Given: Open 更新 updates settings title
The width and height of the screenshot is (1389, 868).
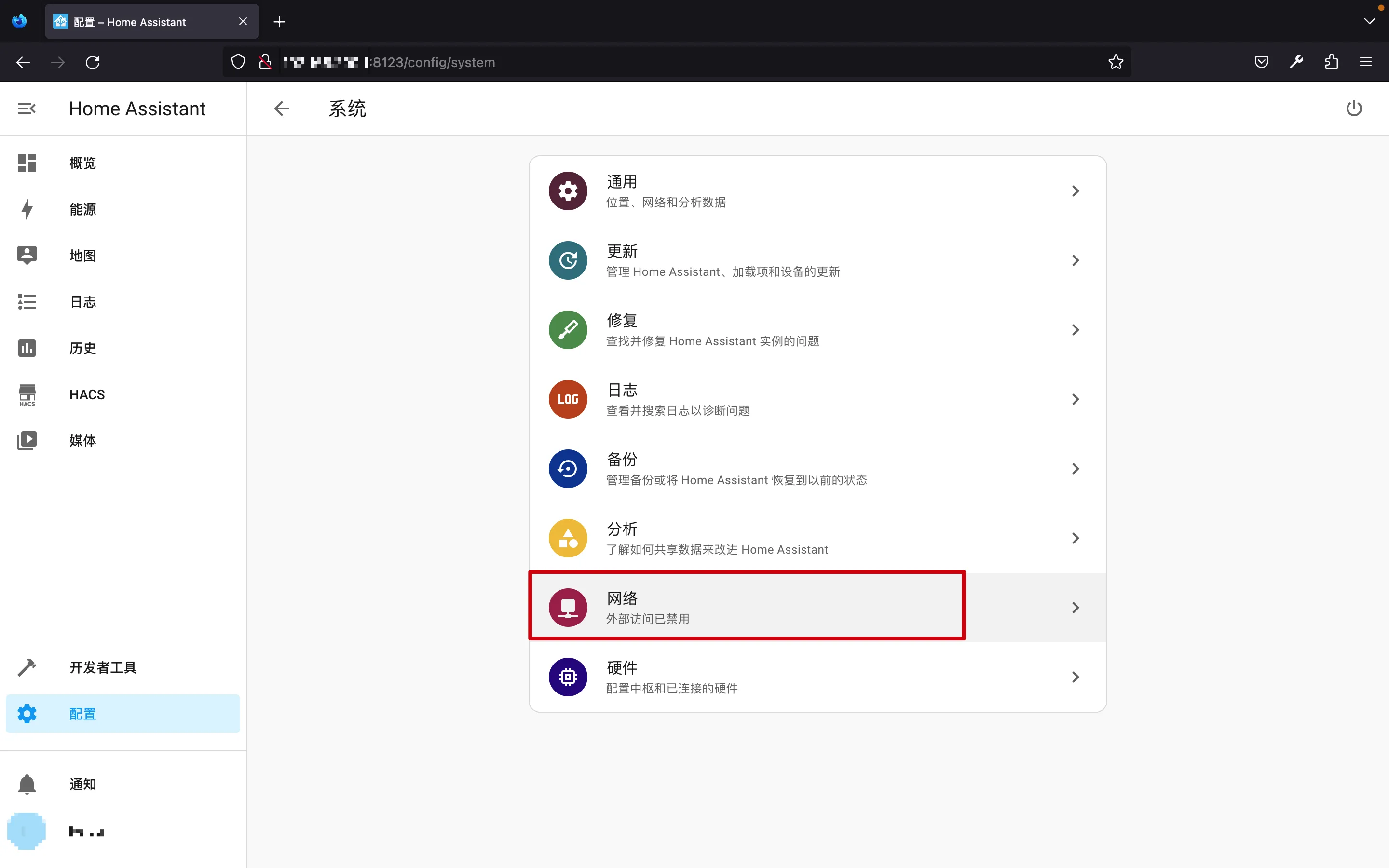Looking at the screenshot, I should [x=622, y=251].
